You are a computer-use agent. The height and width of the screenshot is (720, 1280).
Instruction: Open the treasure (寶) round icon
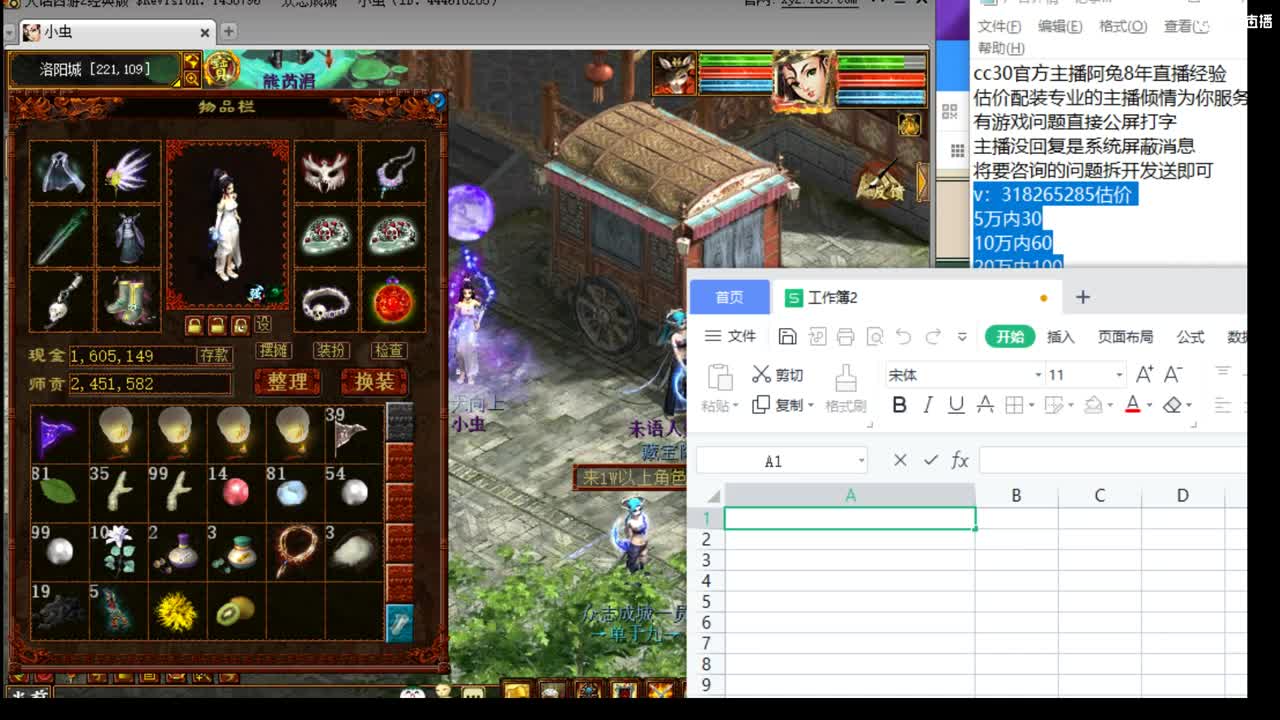[x=221, y=68]
